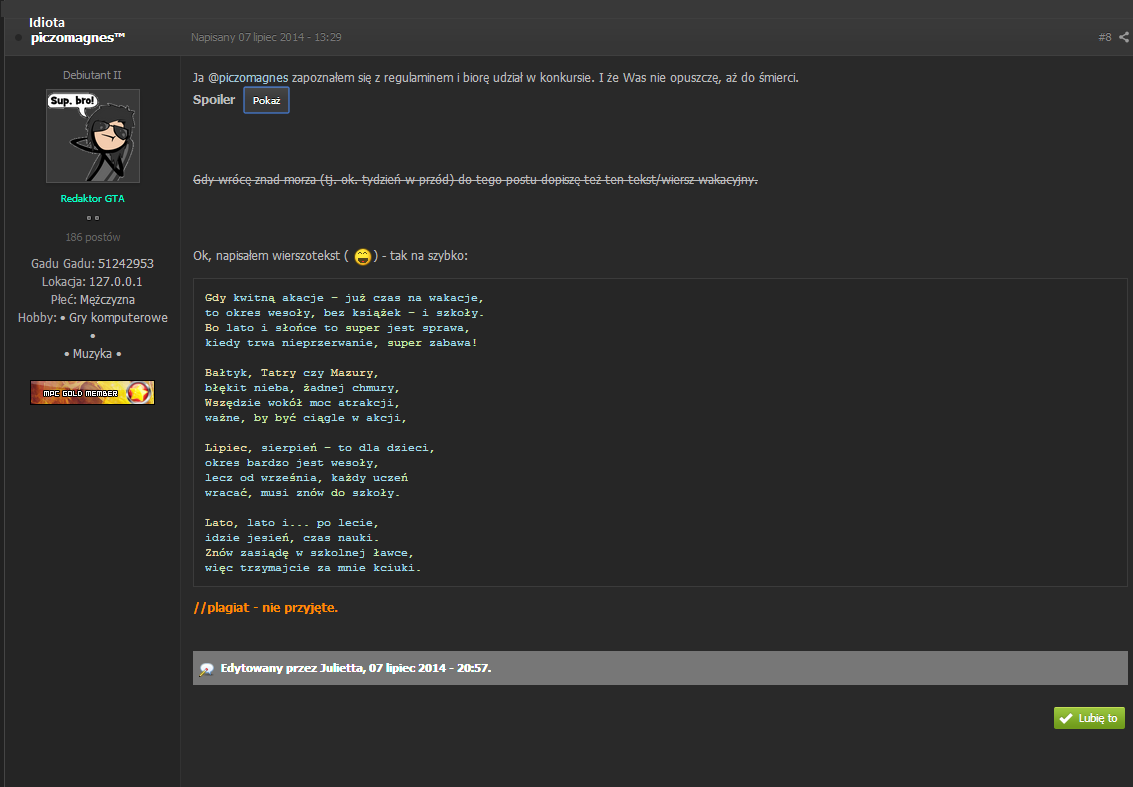
Task: Click the @piczomagnes mention in post
Action: [x=248, y=77]
